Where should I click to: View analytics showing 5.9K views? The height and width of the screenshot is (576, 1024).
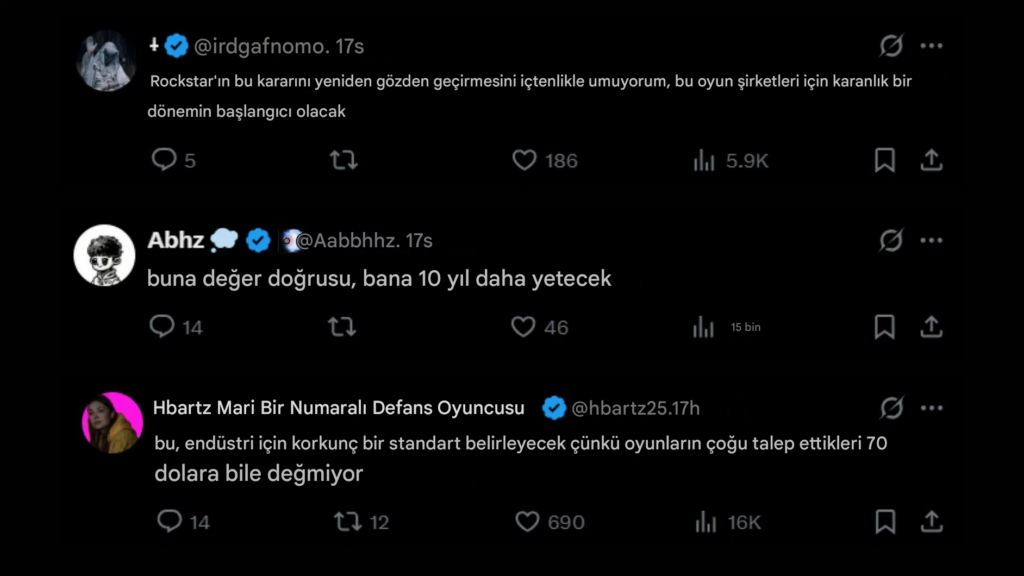tap(705, 160)
